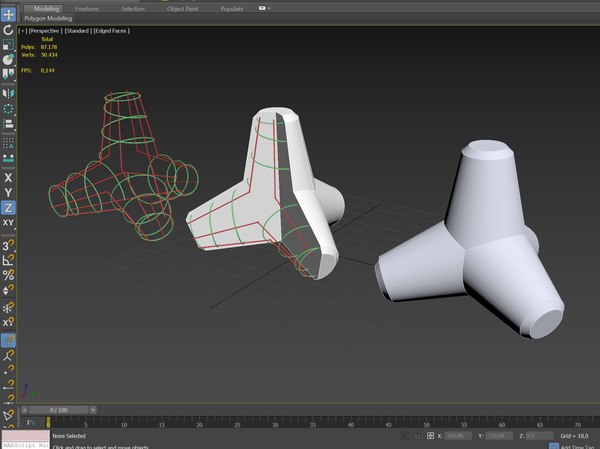Click frame 50 on the timeline
The height and width of the screenshot is (449, 600).
click(426, 424)
